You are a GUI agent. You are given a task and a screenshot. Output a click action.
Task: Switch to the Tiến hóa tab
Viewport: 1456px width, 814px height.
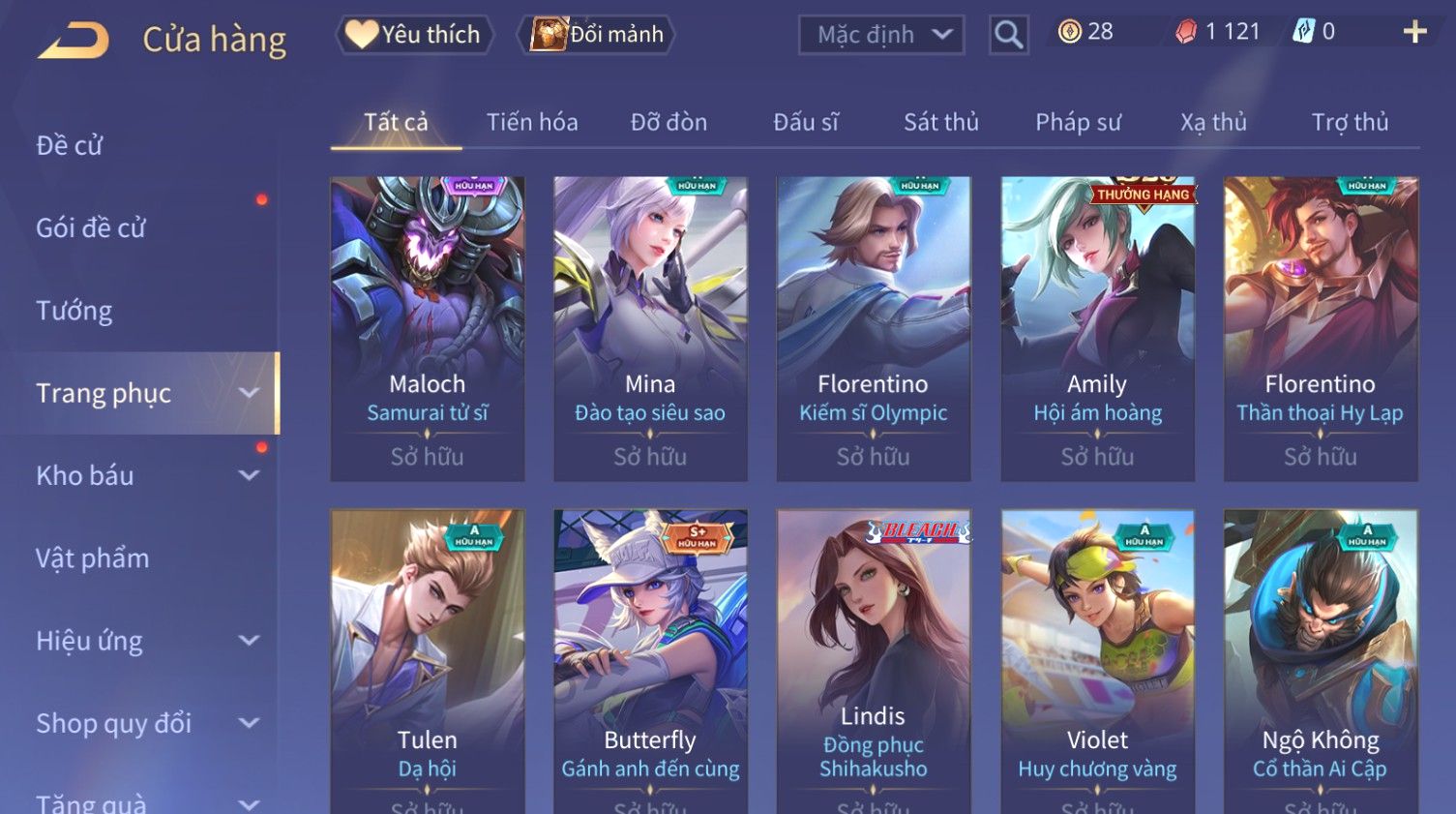pos(532,122)
